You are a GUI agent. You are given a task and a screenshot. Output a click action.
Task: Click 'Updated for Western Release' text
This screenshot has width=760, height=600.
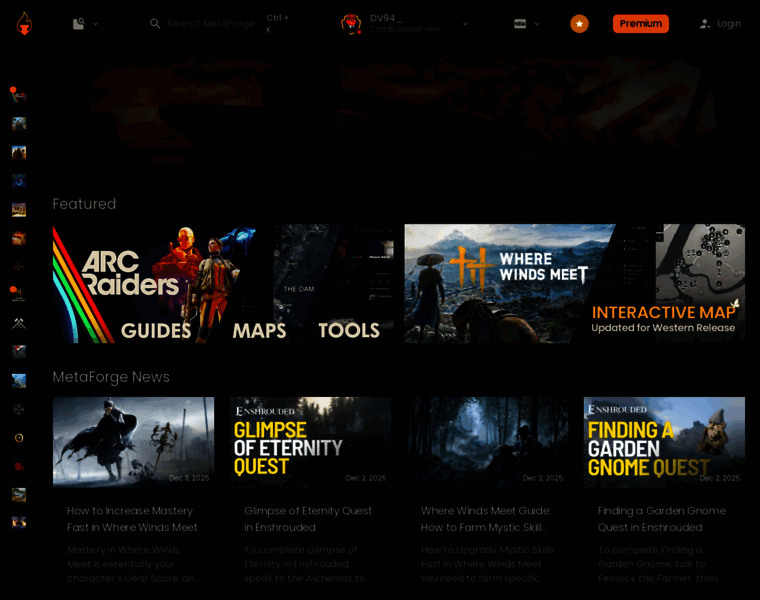[x=663, y=328]
